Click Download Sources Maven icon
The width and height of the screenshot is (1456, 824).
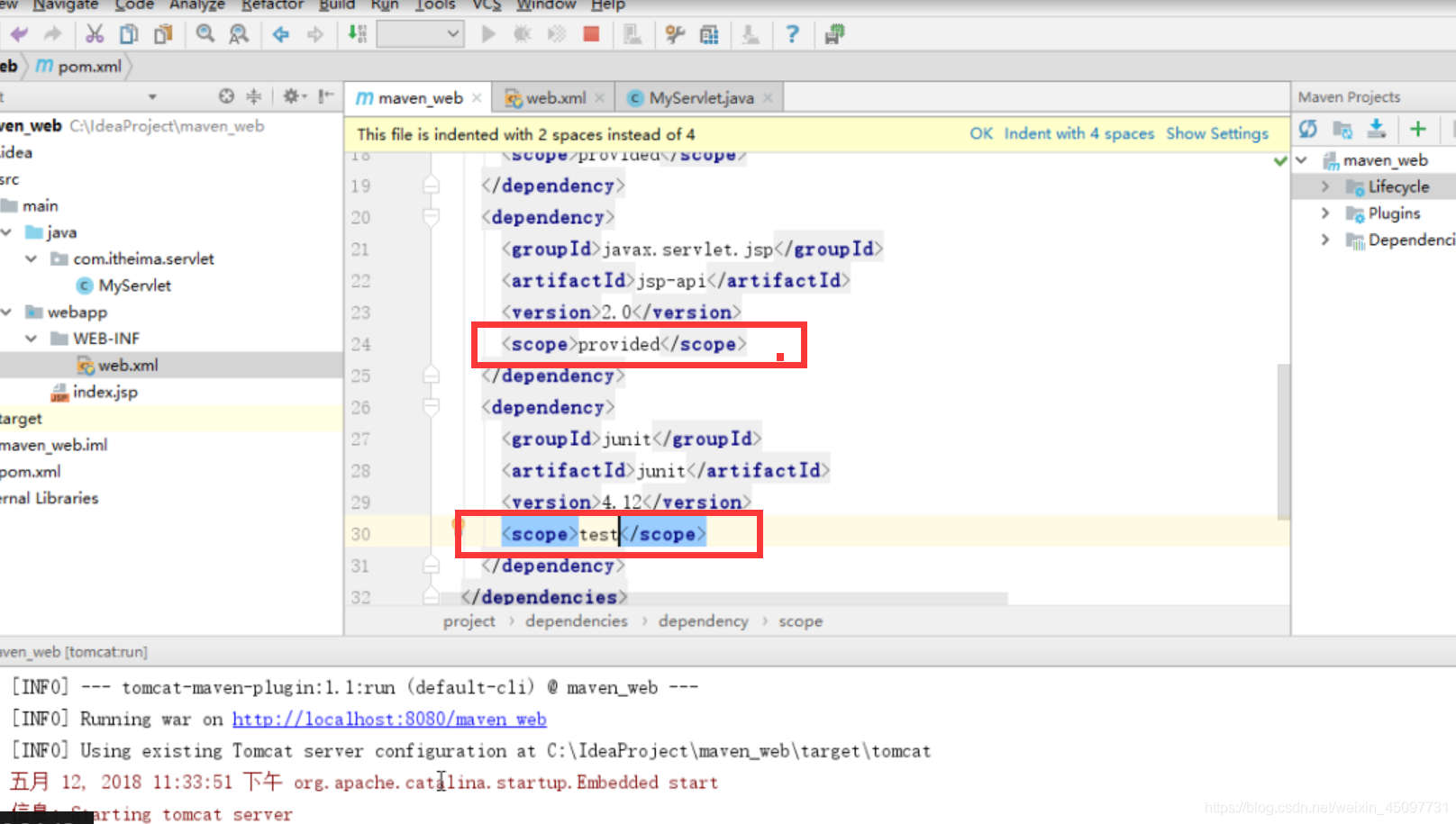(1377, 130)
